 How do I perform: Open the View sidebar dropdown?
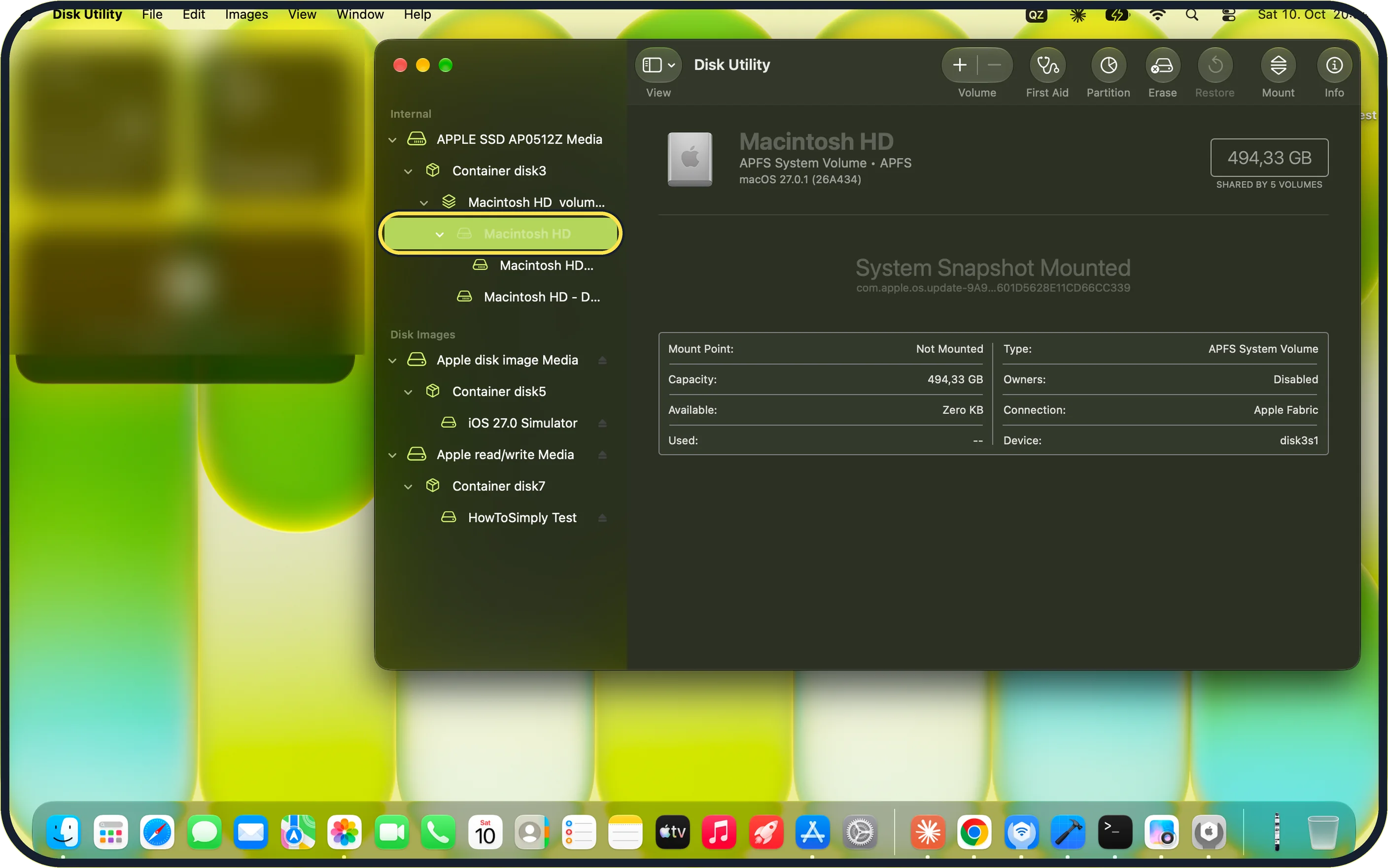[658, 66]
